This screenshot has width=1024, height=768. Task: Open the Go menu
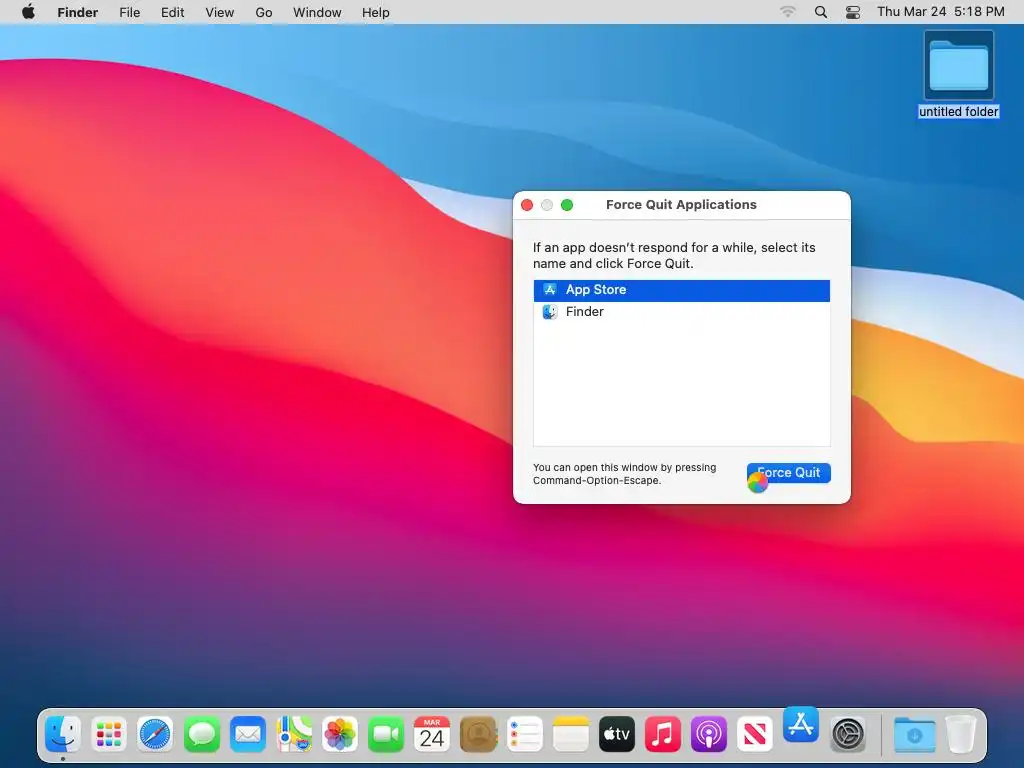click(x=264, y=12)
